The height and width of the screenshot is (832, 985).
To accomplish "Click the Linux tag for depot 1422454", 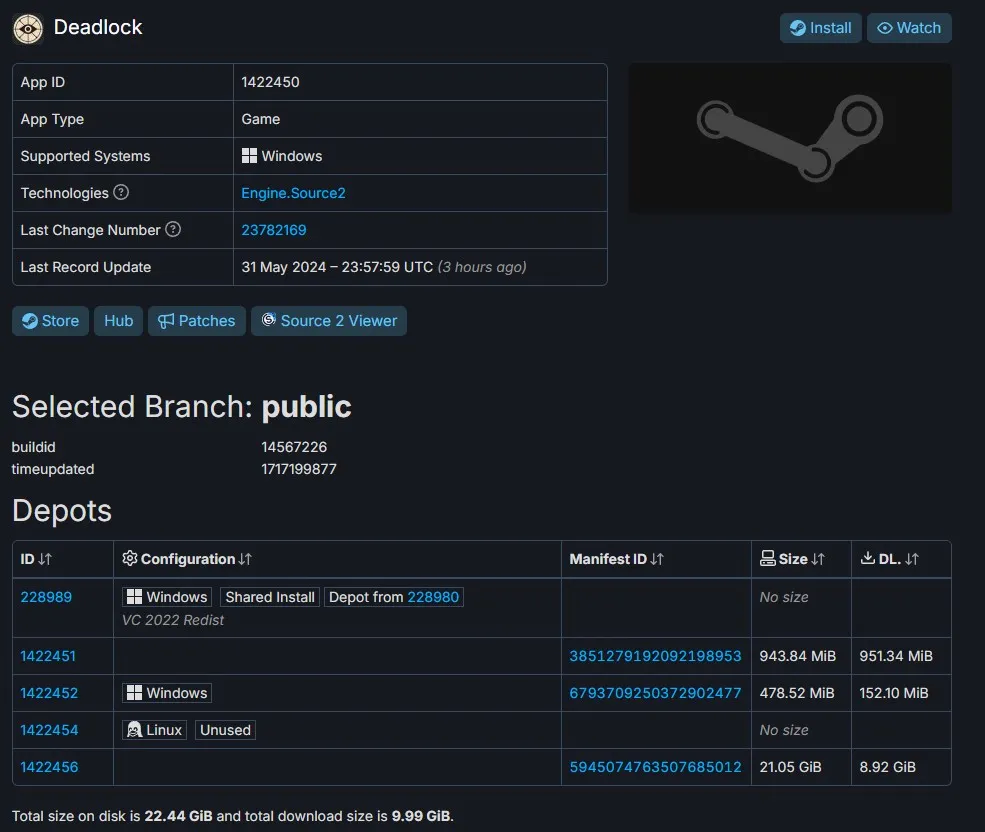I will point(154,730).
